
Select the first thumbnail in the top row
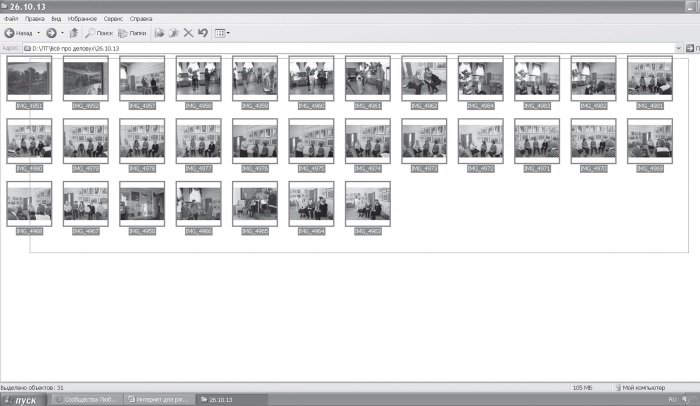(29, 77)
